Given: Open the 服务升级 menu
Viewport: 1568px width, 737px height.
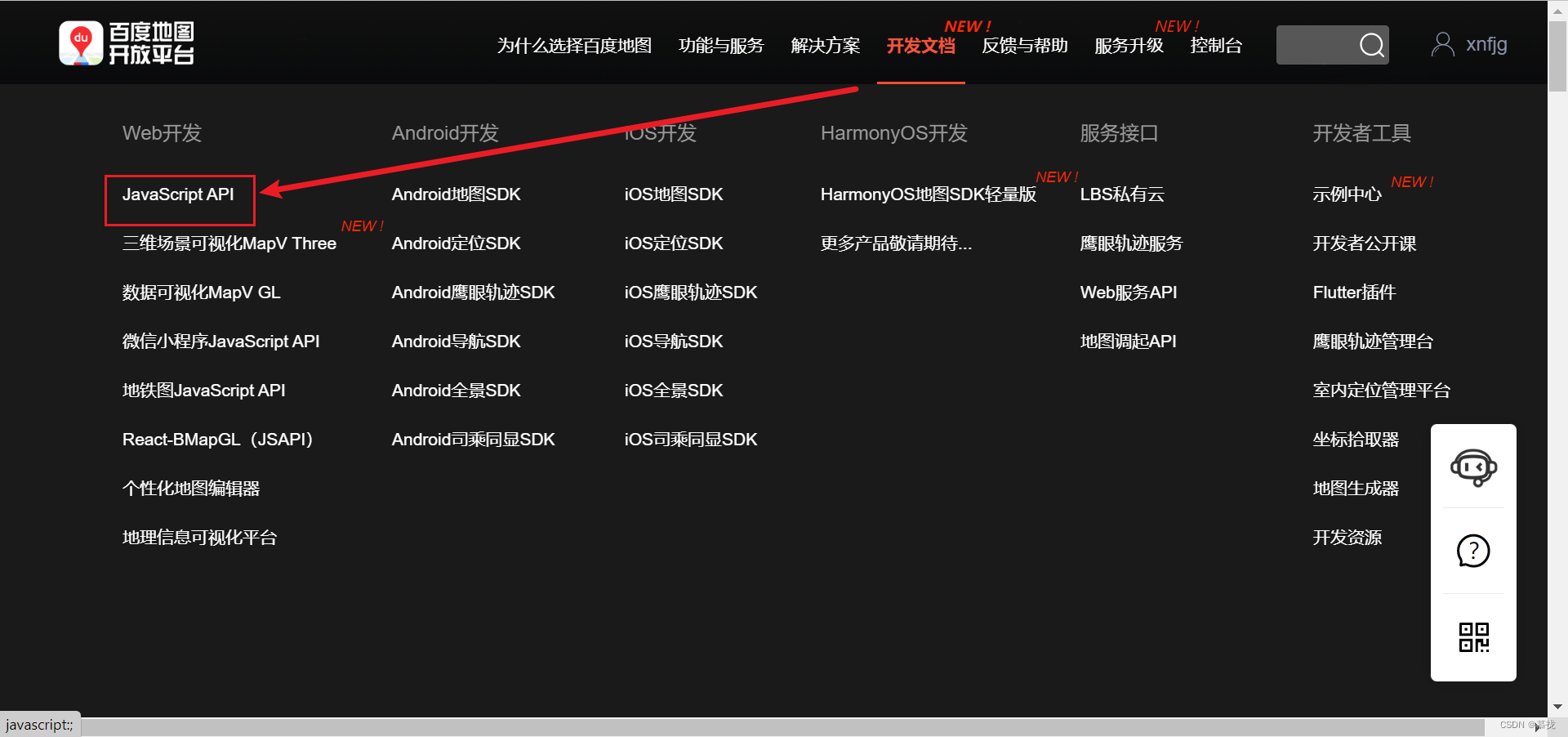Looking at the screenshot, I should tap(1129, 46).
